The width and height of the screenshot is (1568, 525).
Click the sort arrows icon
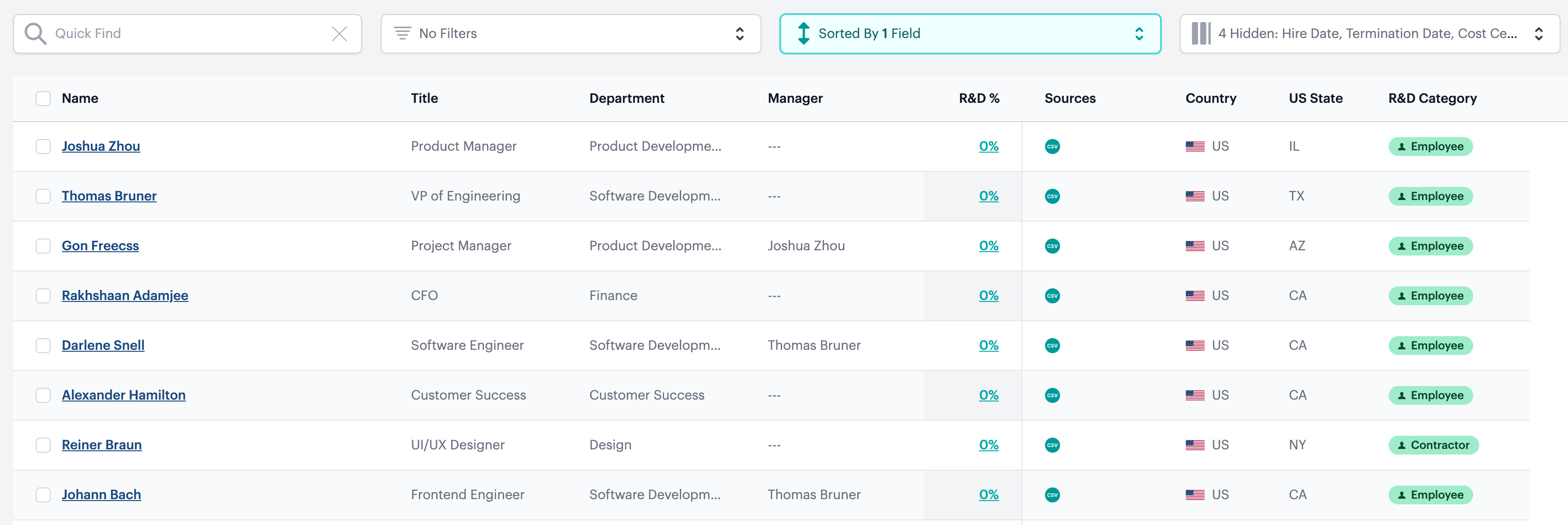pyautogui.click(x=803, y=33)
